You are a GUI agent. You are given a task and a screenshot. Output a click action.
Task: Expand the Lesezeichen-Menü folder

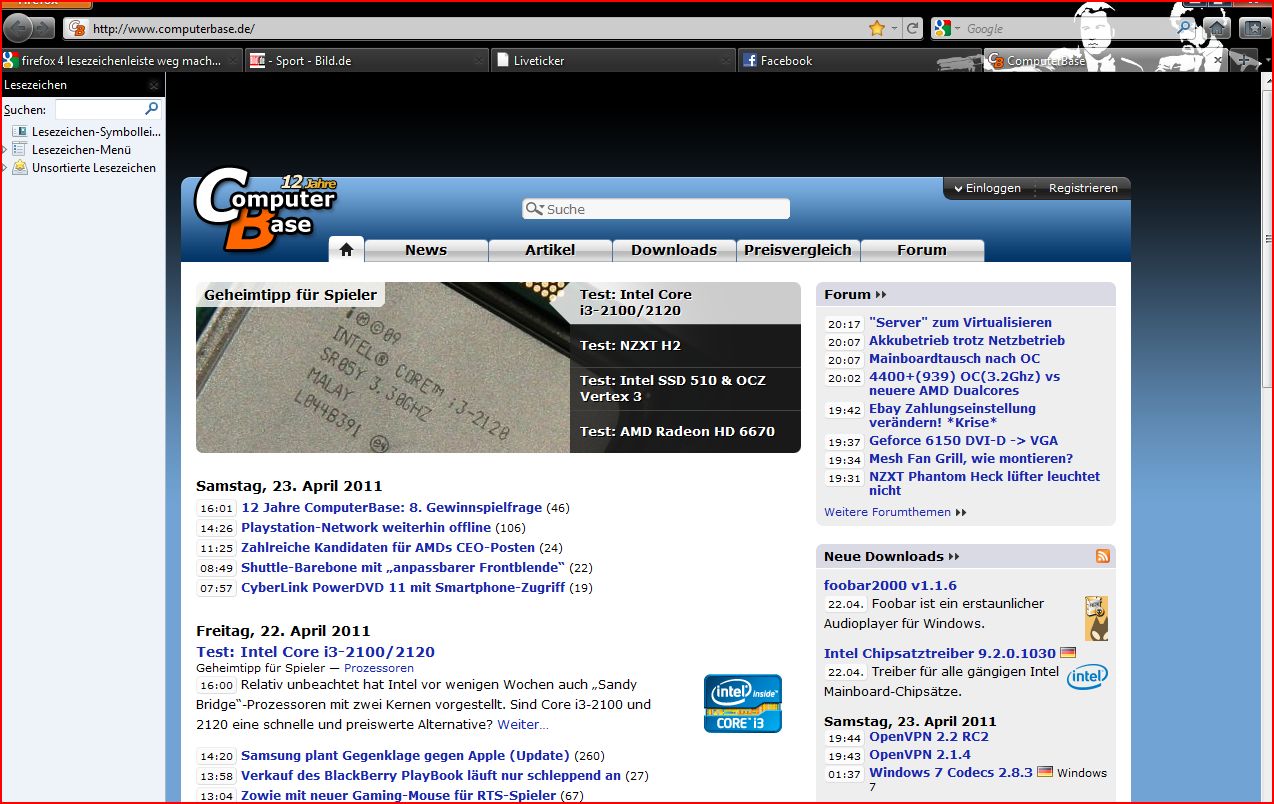click(4, 150)
